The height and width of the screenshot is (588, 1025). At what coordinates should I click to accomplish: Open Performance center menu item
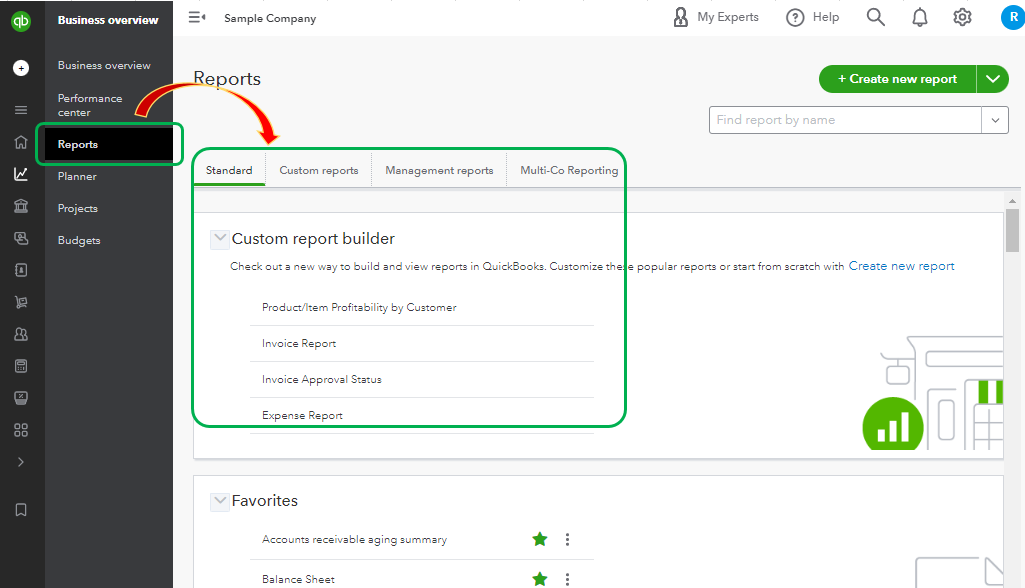(x=90, y=105)
